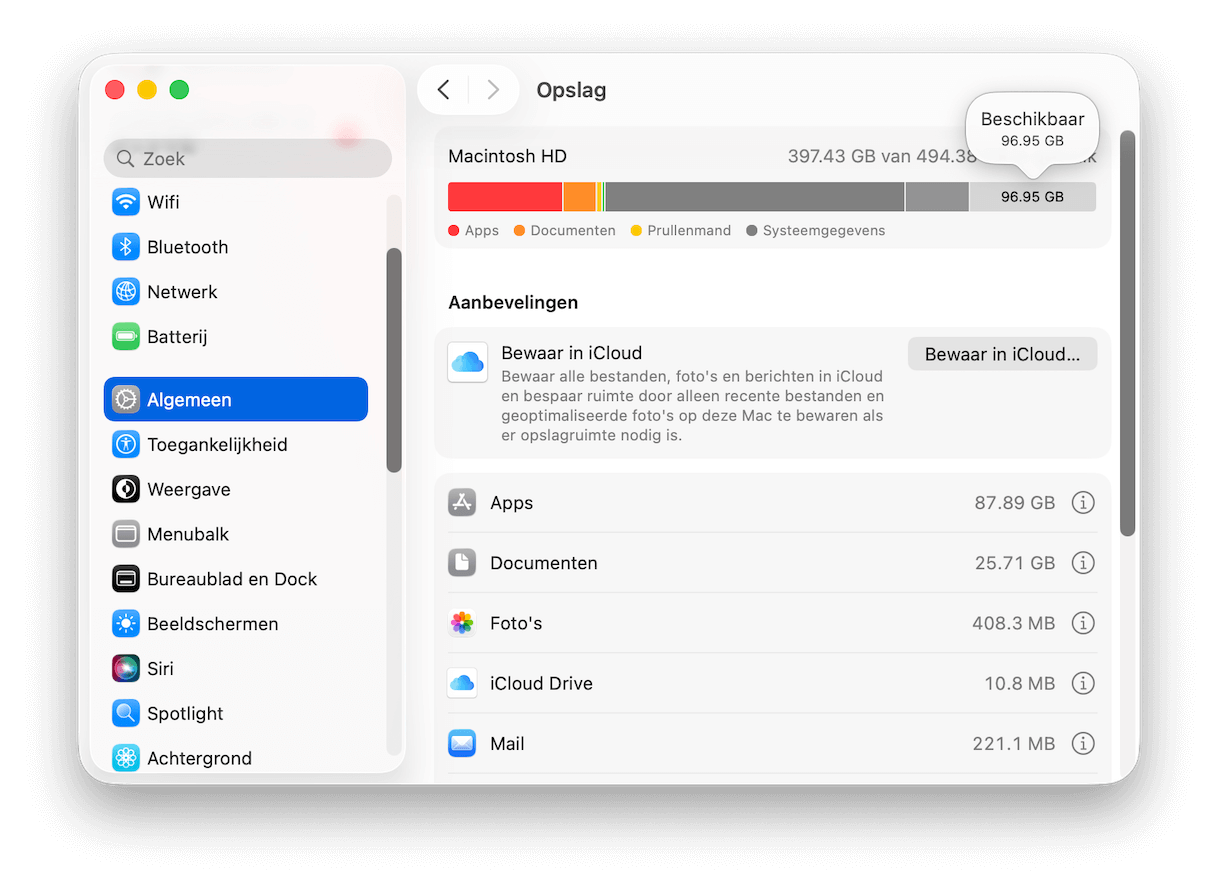Click the 96.95 GB free segment

pyautogui.click(x=1033, y=197)
